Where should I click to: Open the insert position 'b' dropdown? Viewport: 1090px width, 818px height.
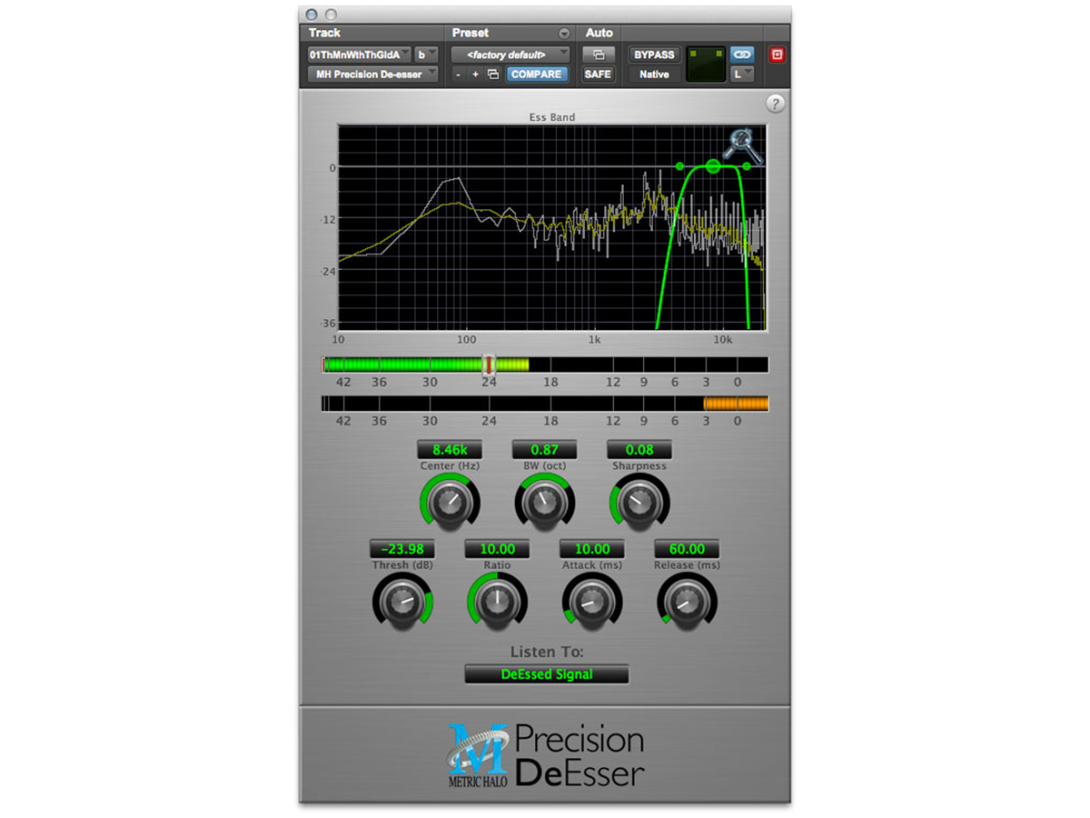(x=425, y=54)
